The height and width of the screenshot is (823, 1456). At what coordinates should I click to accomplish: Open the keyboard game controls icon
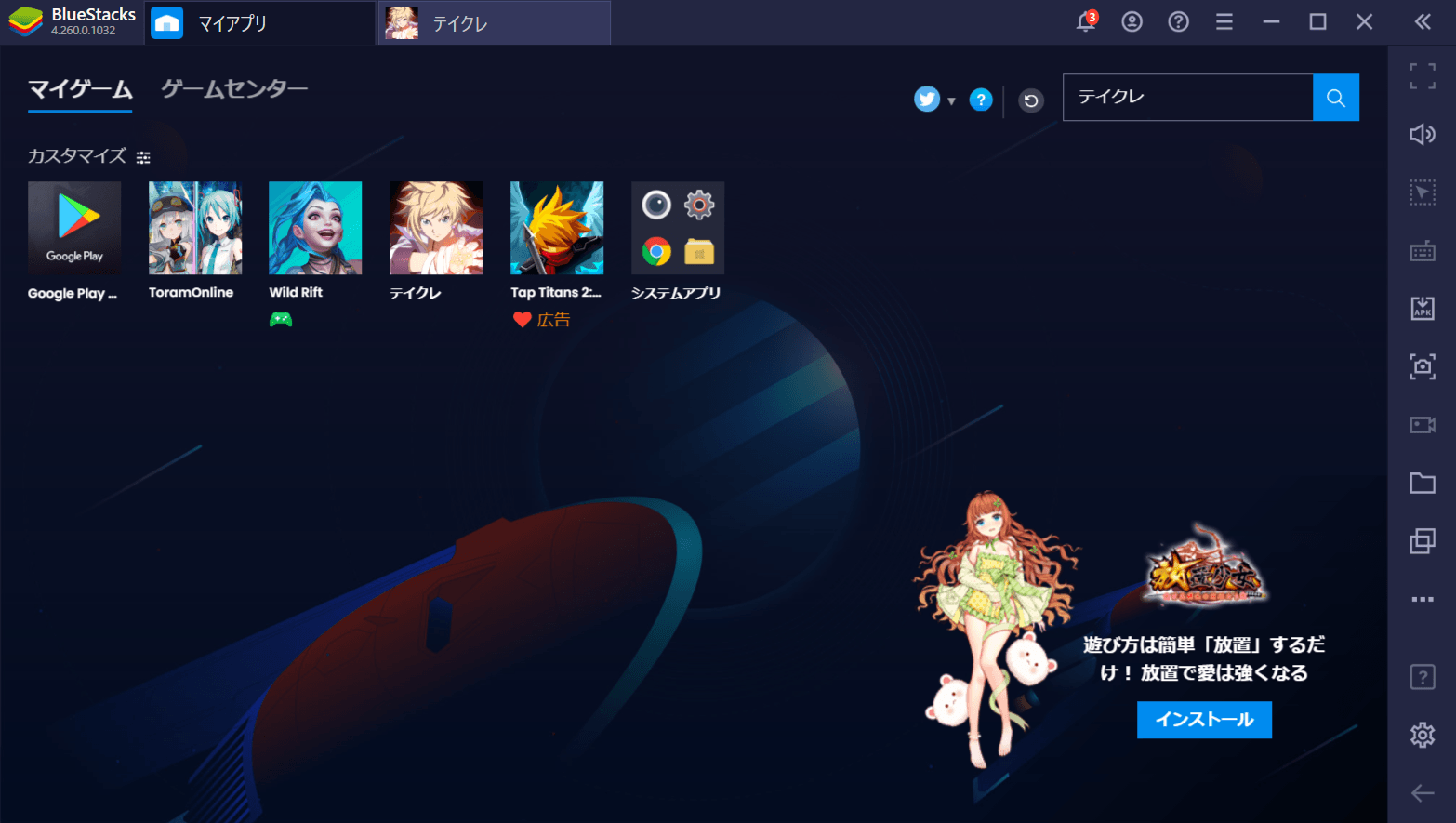[x=1423, y=251]
